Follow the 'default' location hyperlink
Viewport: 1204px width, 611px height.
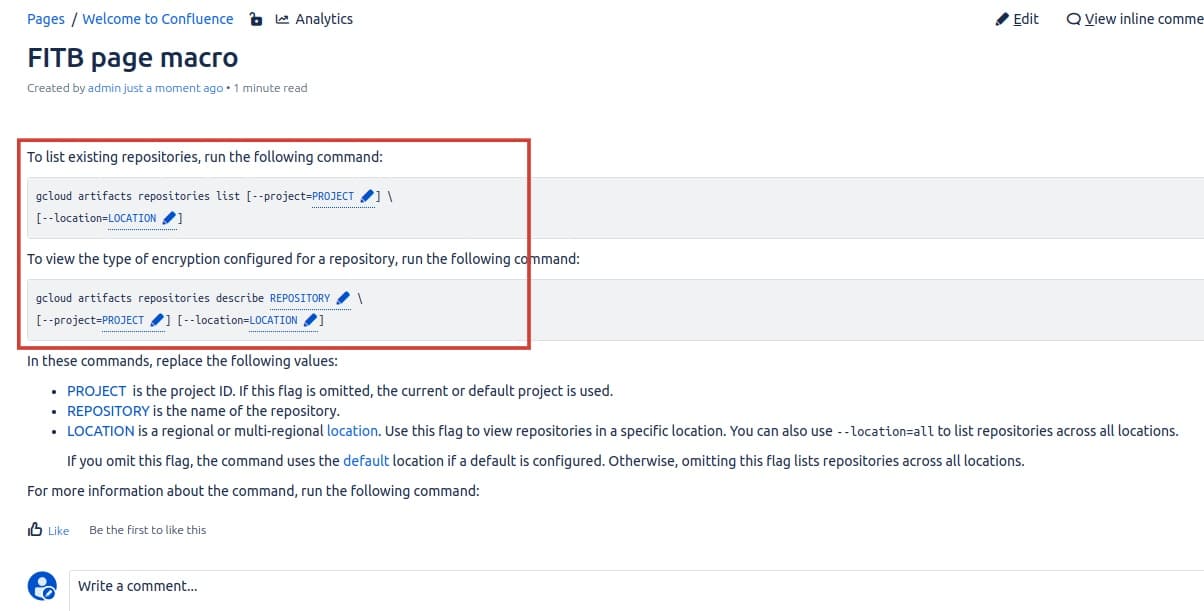click(366, 461)
